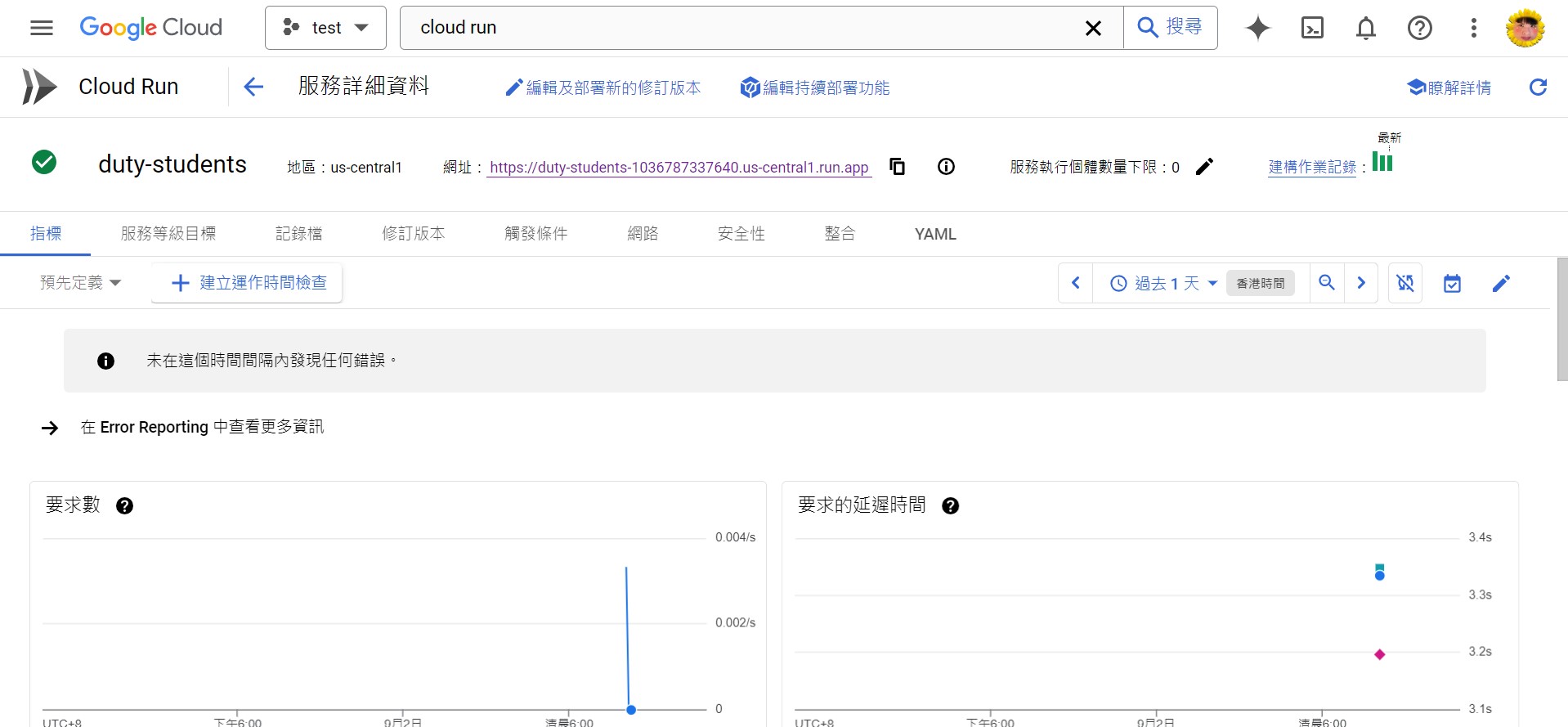Open 建構作業記錄 build history link

click(1312, 168)
